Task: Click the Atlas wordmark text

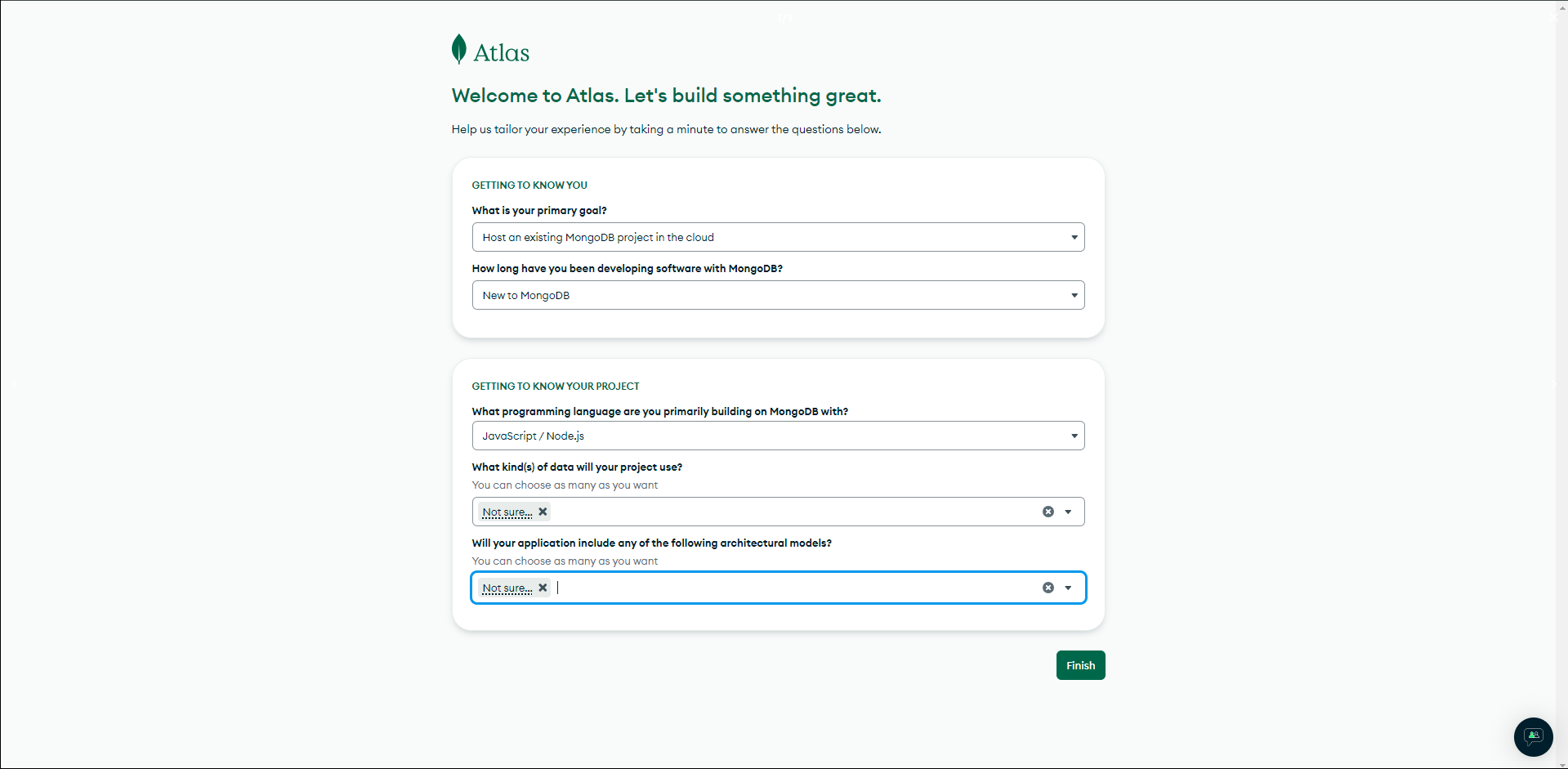Action: 502,53
